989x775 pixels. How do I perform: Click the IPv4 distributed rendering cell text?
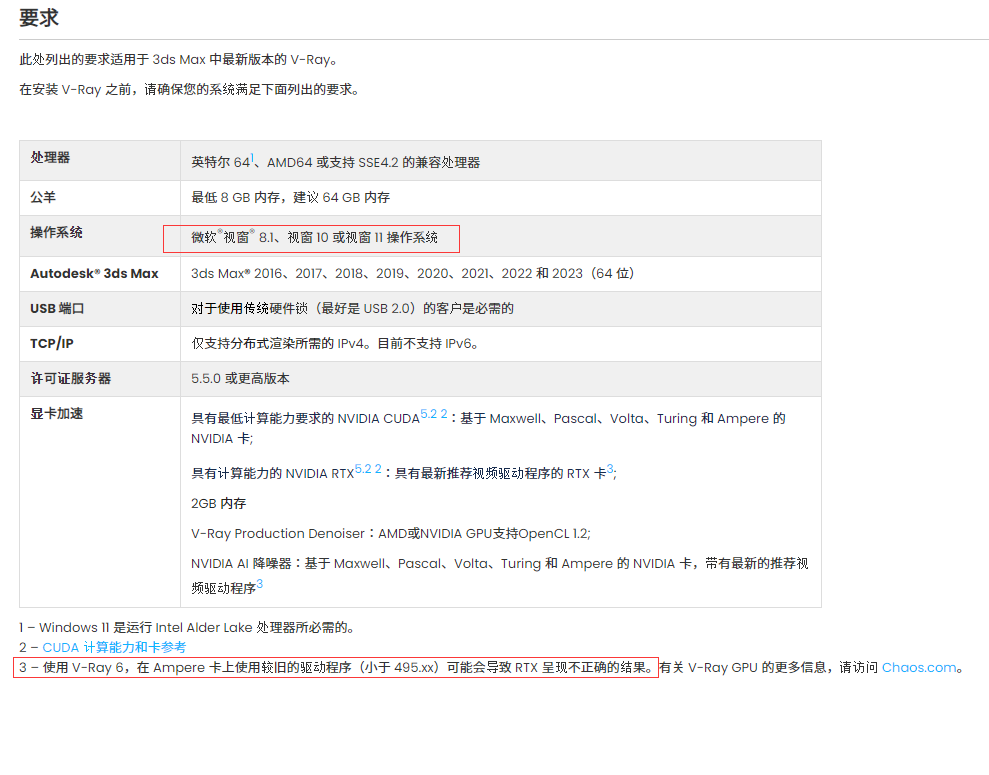[x=335, y=344]
